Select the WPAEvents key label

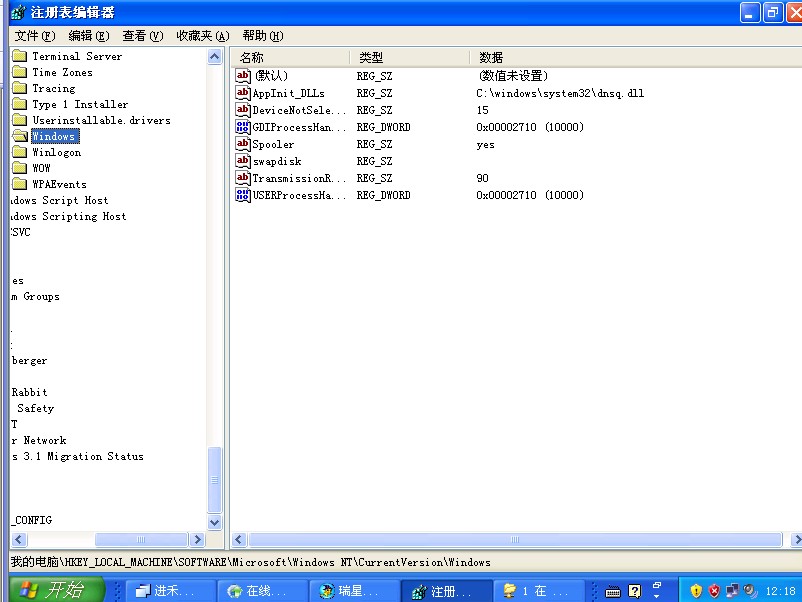[59, 184]
